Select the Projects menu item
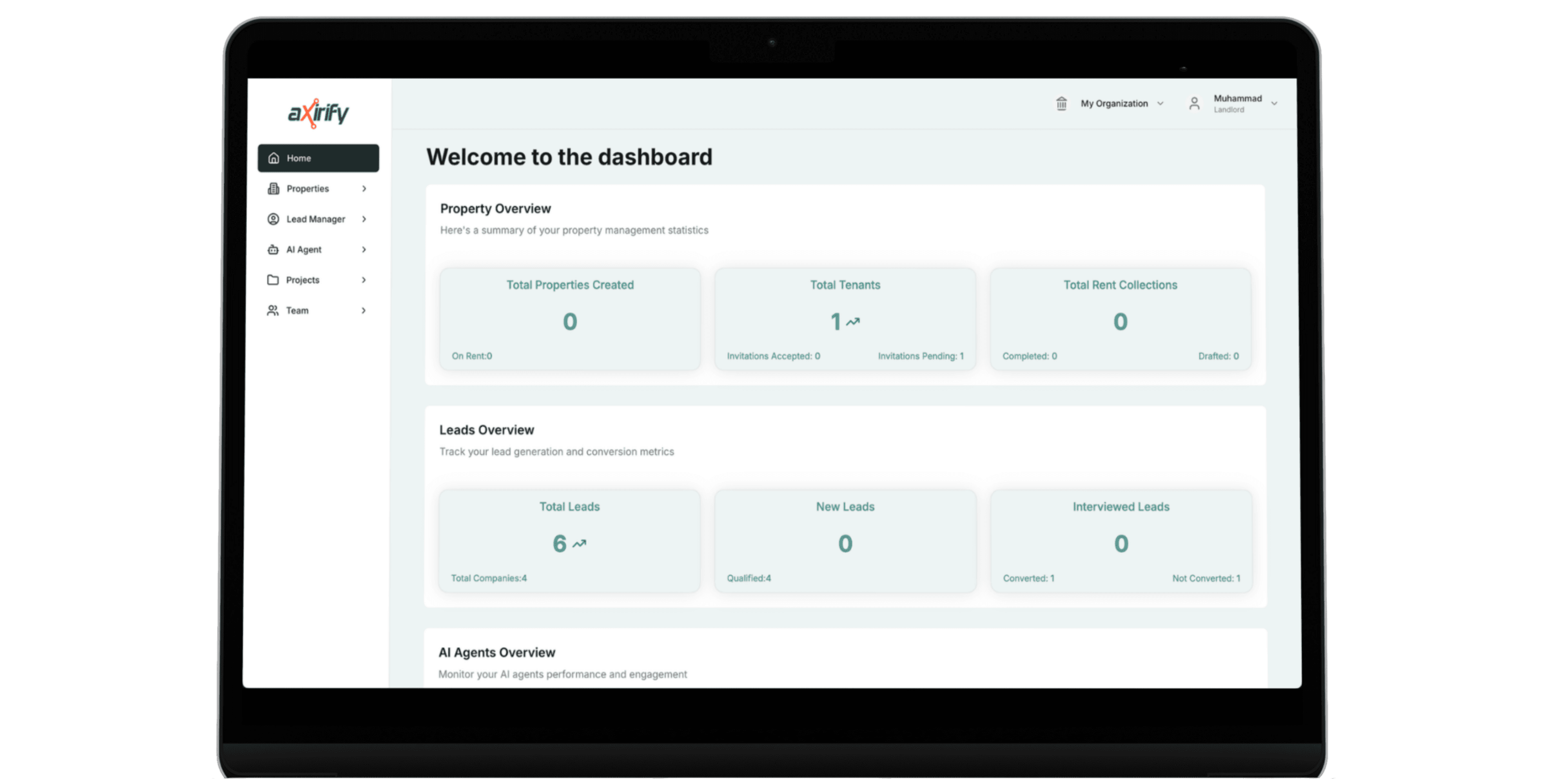The height and width of the screenshot is (779, 1568). click(303, 280)
